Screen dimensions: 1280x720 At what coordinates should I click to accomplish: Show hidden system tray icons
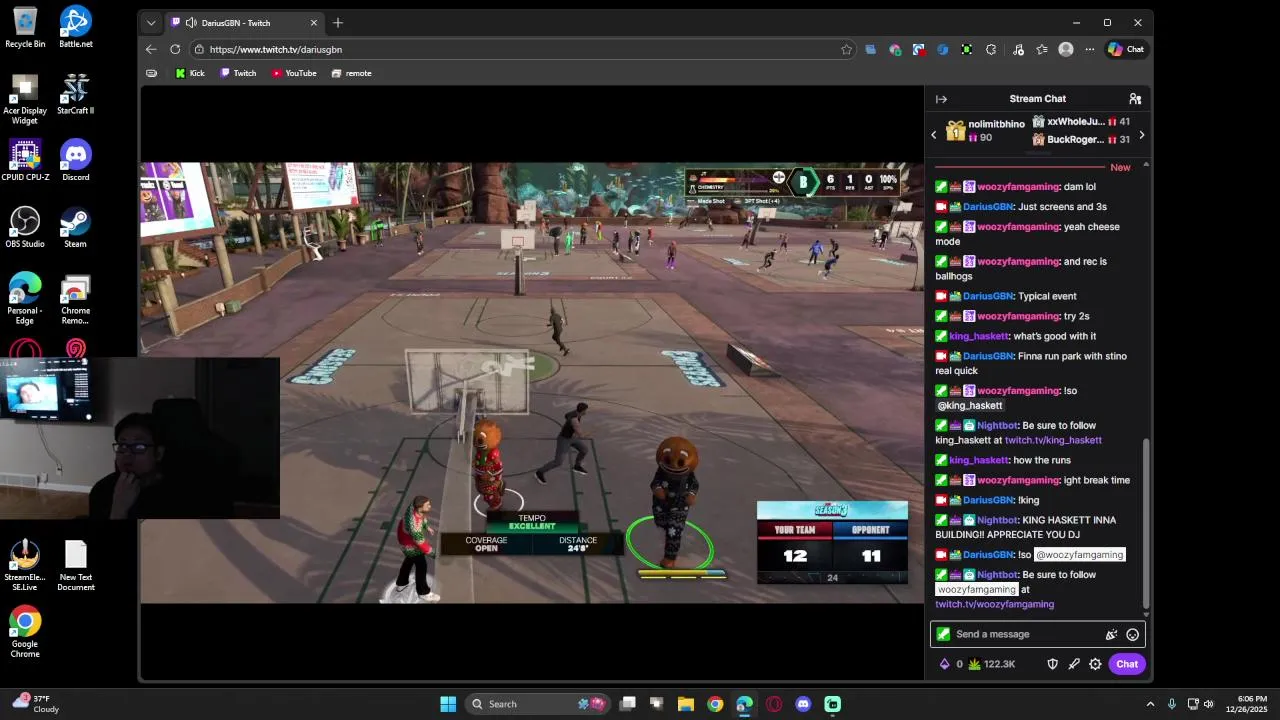click(1150, 704)
